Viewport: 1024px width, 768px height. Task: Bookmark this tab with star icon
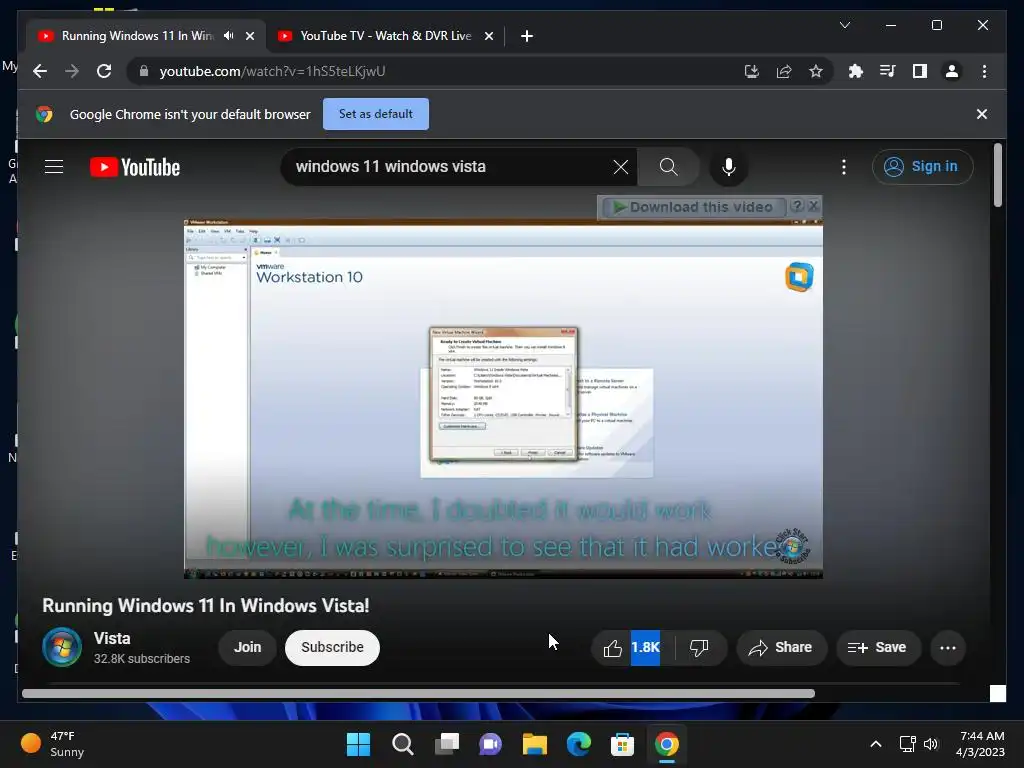816,71
